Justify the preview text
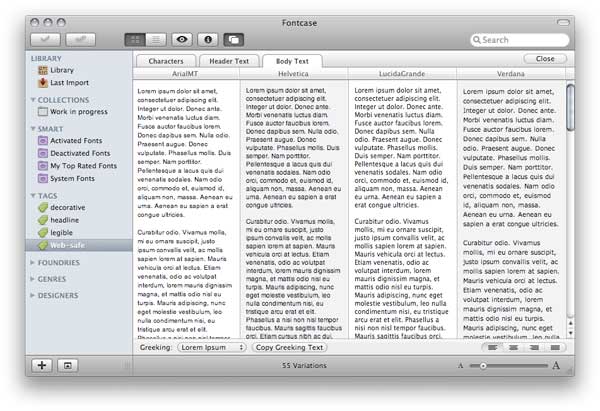 (x=555, y=347)
